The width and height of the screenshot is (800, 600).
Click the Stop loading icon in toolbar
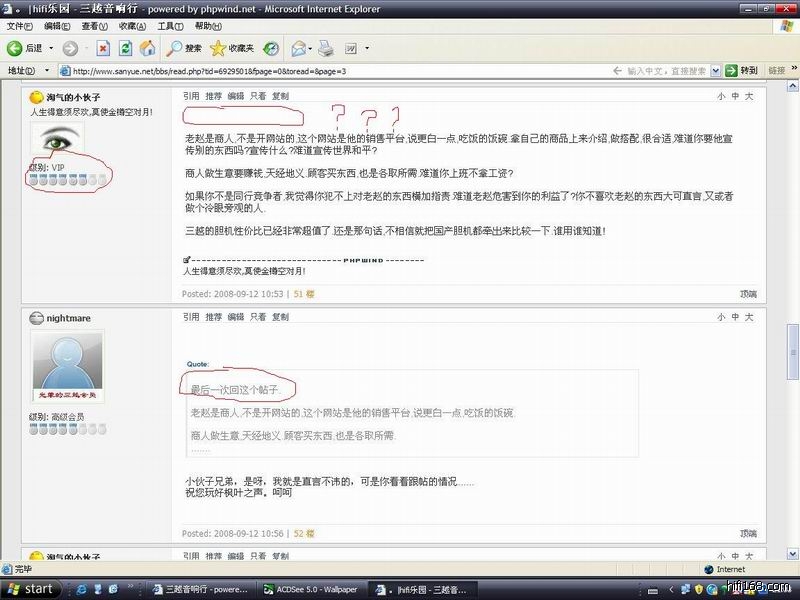pos(102,48)
